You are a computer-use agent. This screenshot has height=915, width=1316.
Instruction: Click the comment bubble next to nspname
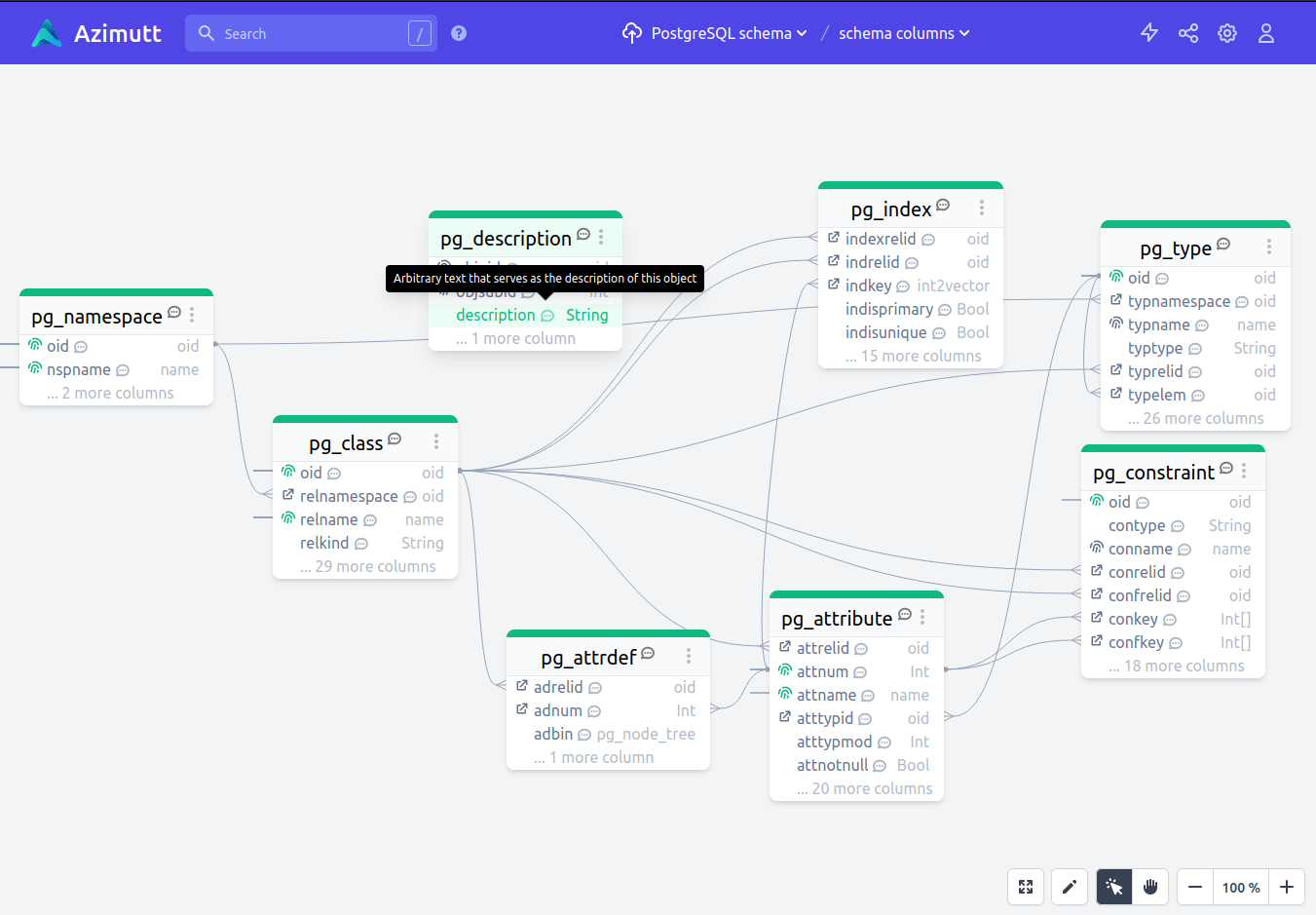click(123, 370)
